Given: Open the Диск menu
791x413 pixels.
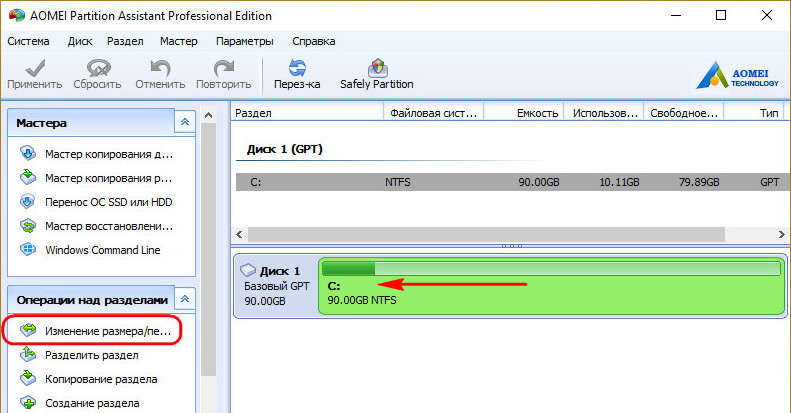Looking at the screenshot, I should [80, 41].
